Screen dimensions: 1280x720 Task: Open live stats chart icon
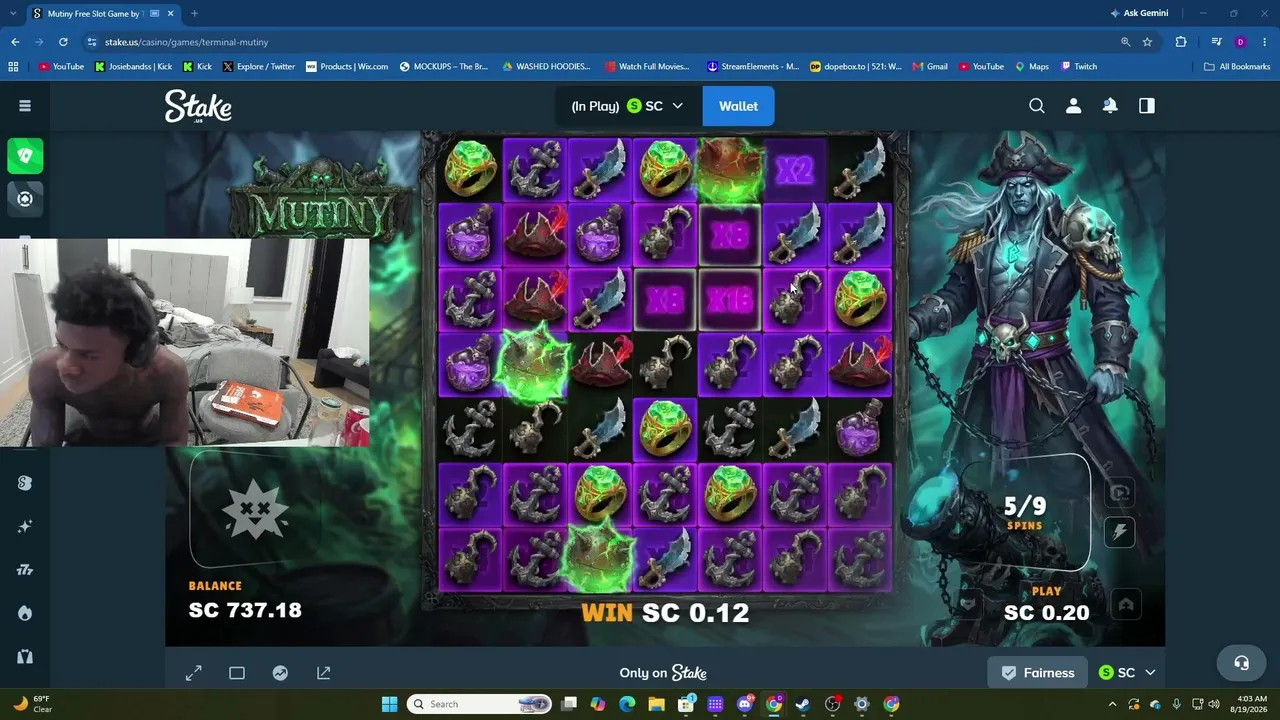click(280, 673)
